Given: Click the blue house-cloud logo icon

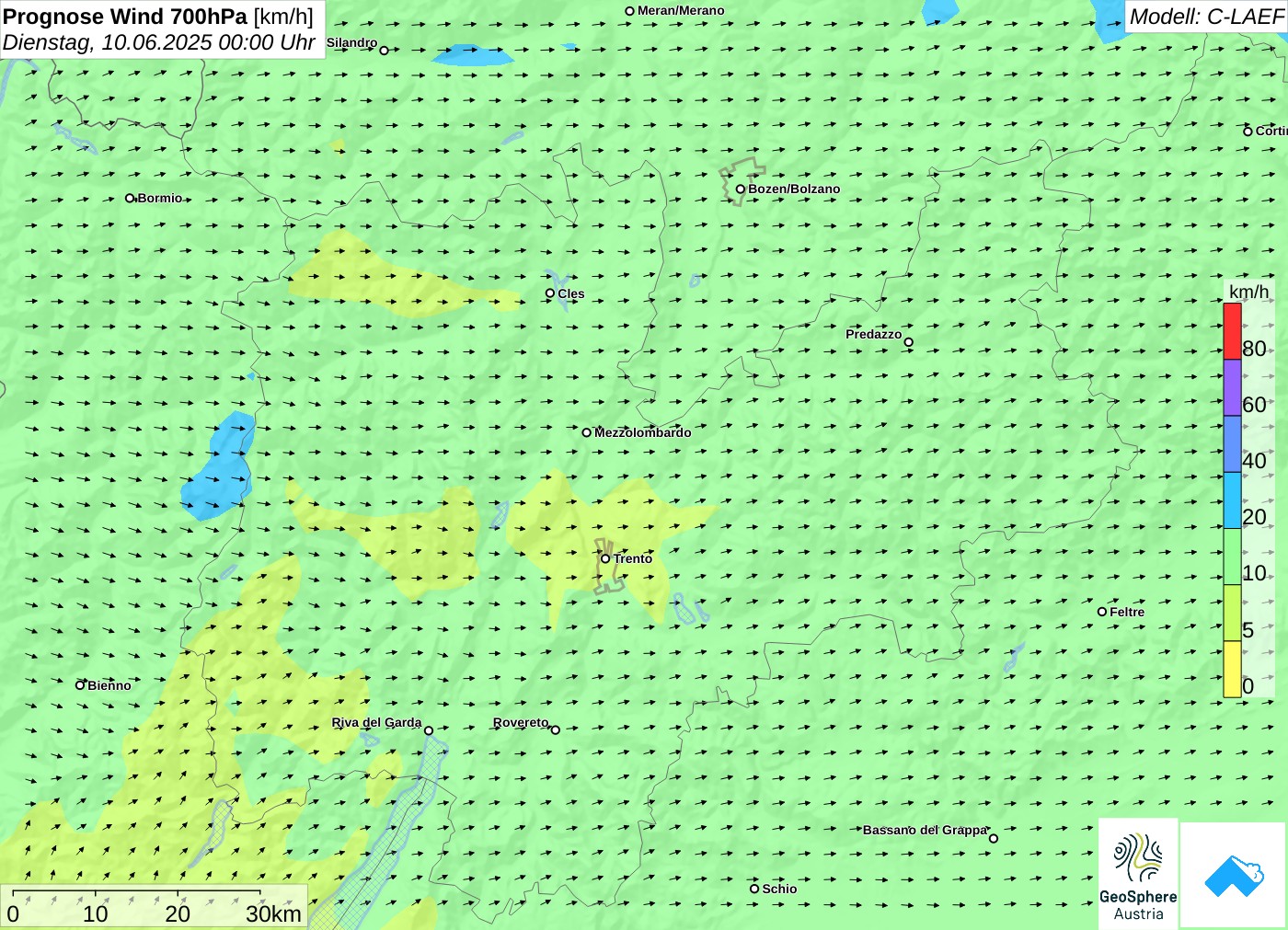Looking at the screenshot, I should pyautogui.click(x=1234, y=875).
